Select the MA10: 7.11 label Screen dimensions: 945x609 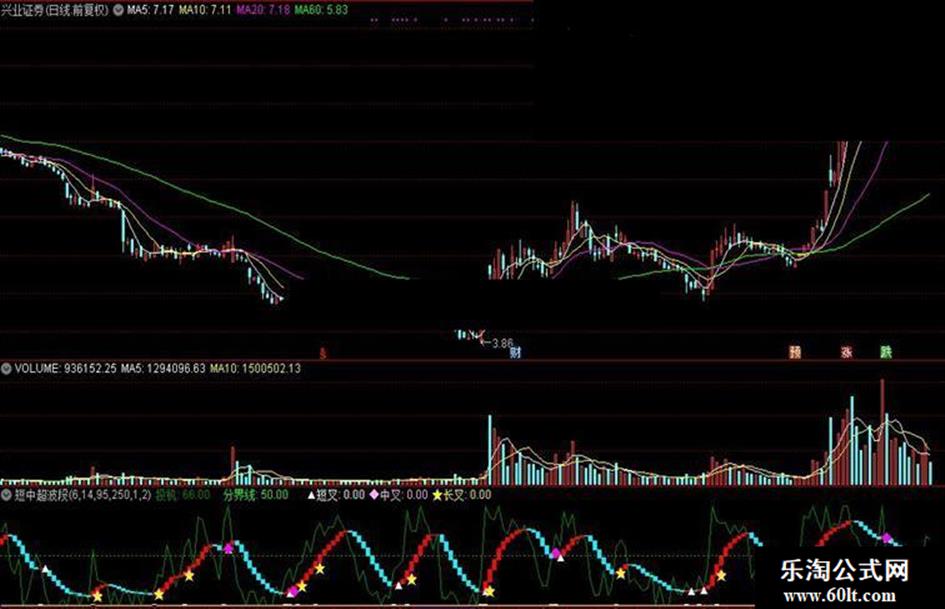pos(205,10)
